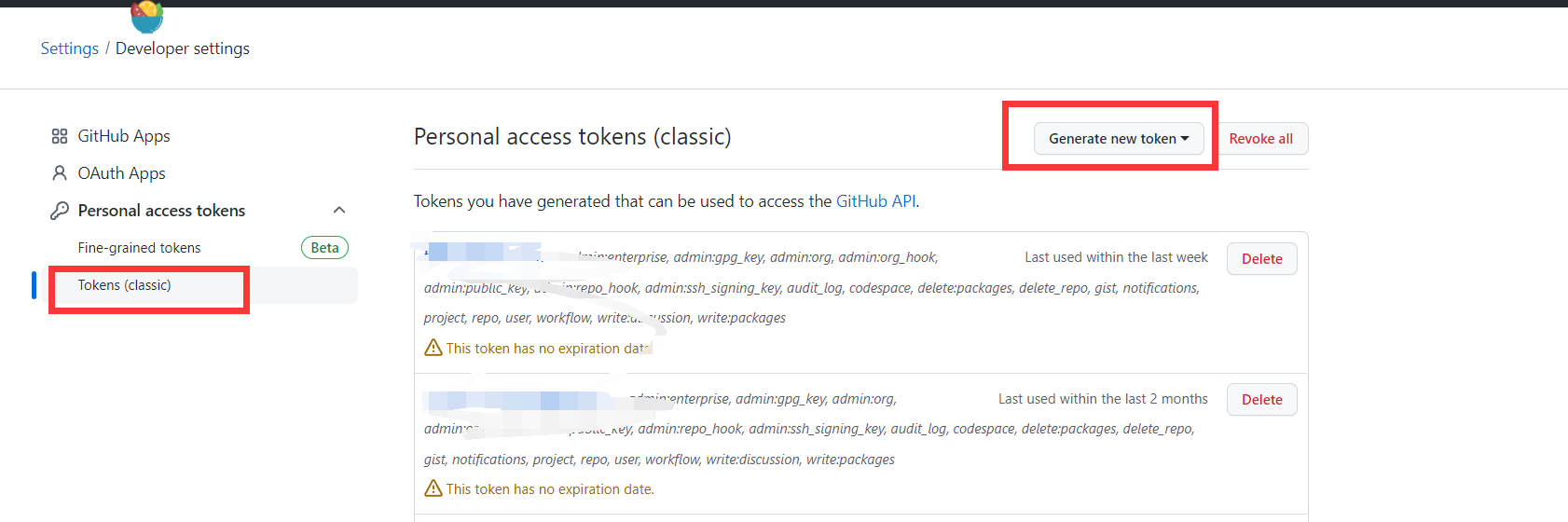
Task: Click the user avatar at the top
Action: [x=147, y=17]
